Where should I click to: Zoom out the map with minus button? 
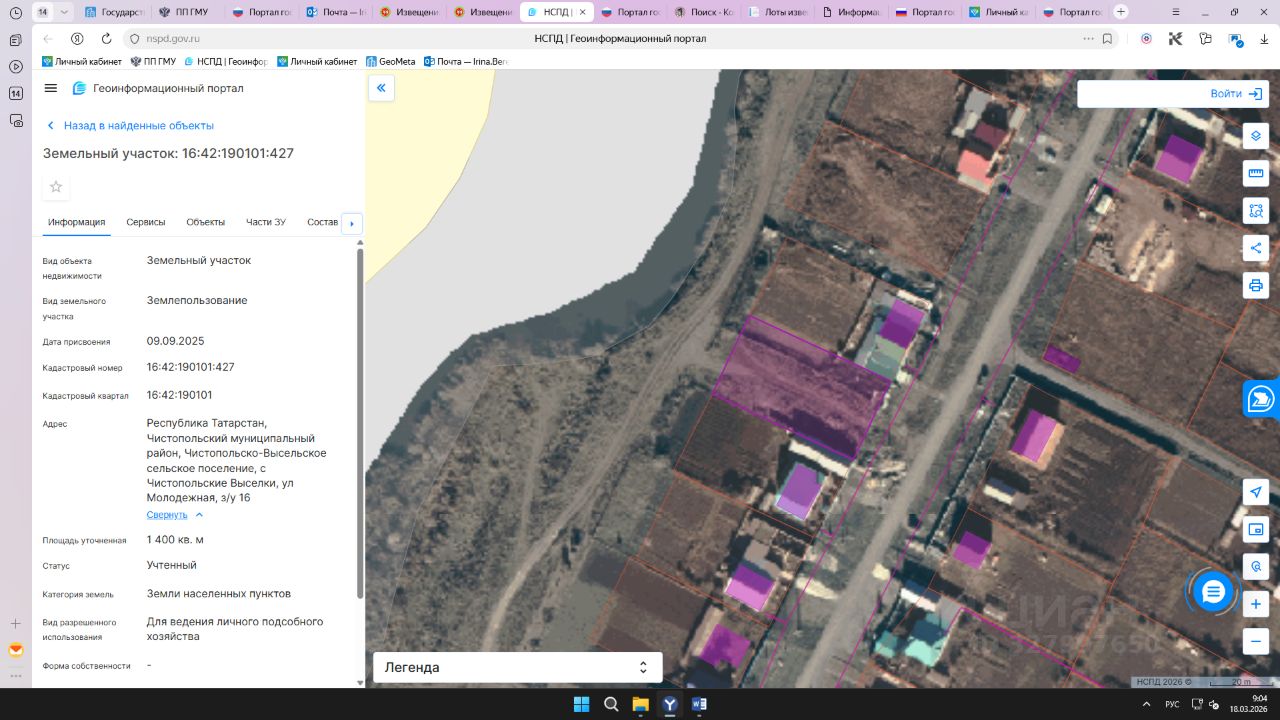pyautogui.click(x=1256, y=641)
